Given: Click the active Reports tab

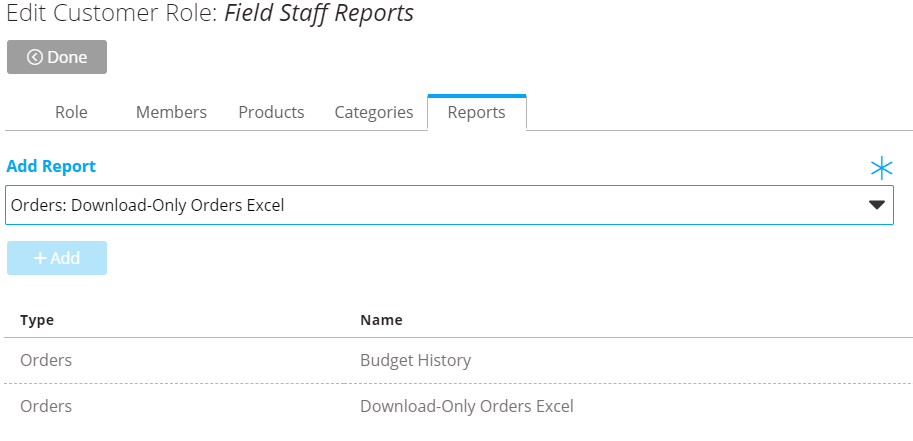Looking at the screenshot, I should [x=477, y=112].
